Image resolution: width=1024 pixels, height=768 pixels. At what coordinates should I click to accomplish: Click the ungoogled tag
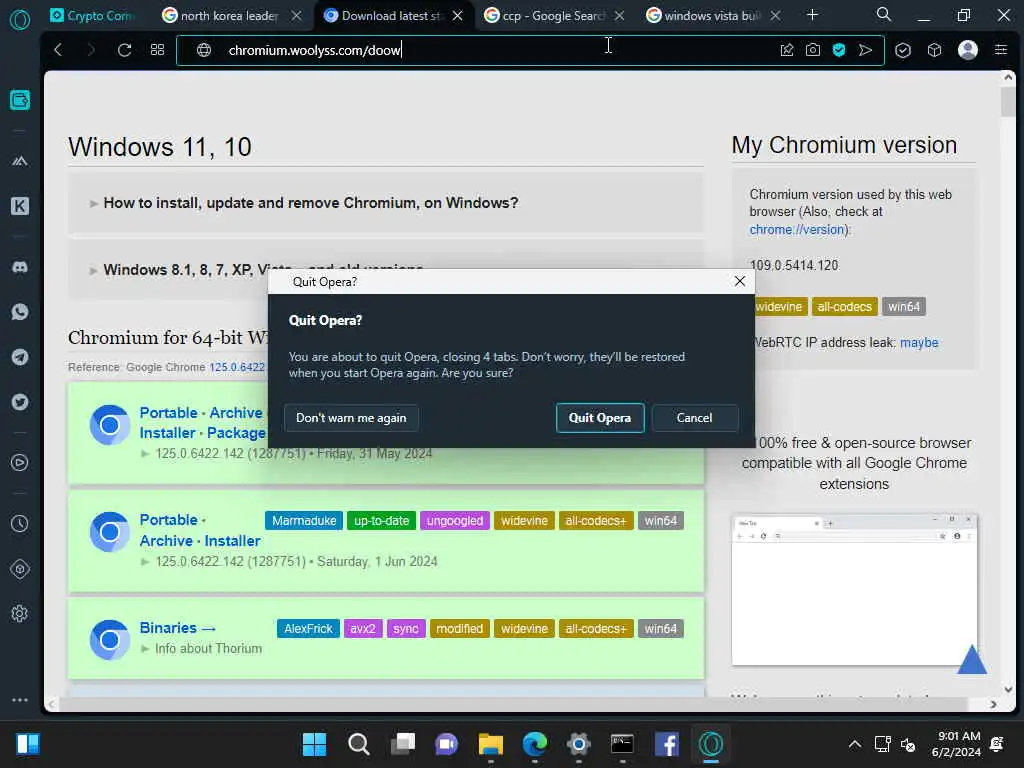(x=455, y=520)
